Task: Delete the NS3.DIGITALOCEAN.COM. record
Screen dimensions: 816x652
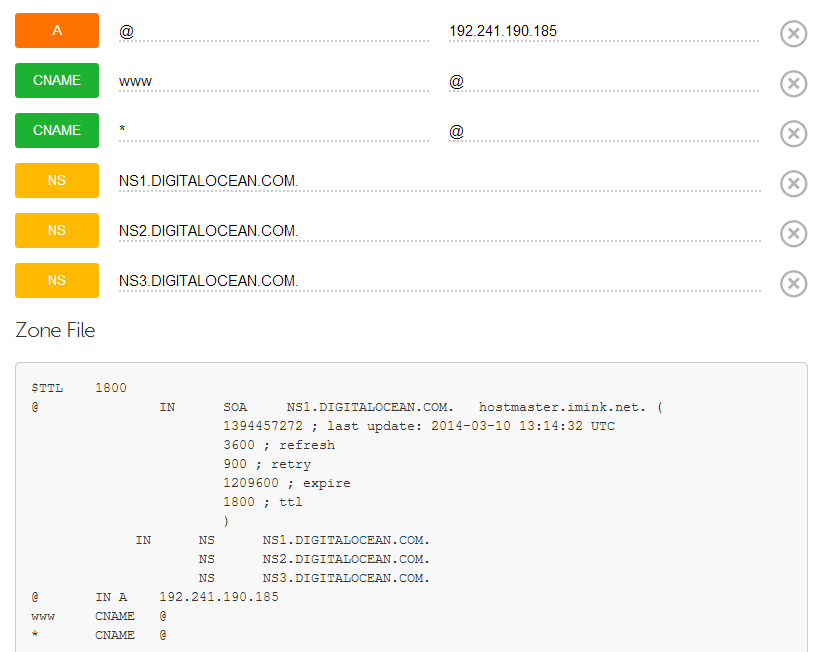Action: click(793, 284)
